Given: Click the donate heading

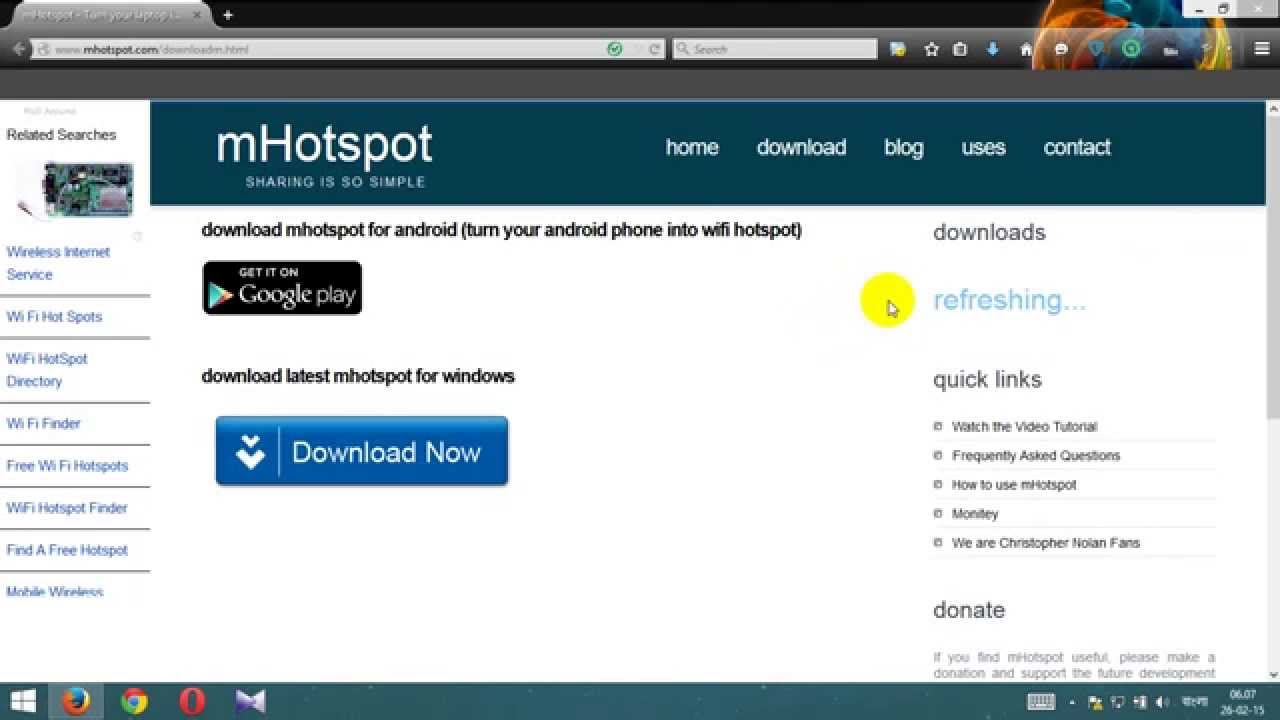Looking at the screenshot, I should (969, 610).
